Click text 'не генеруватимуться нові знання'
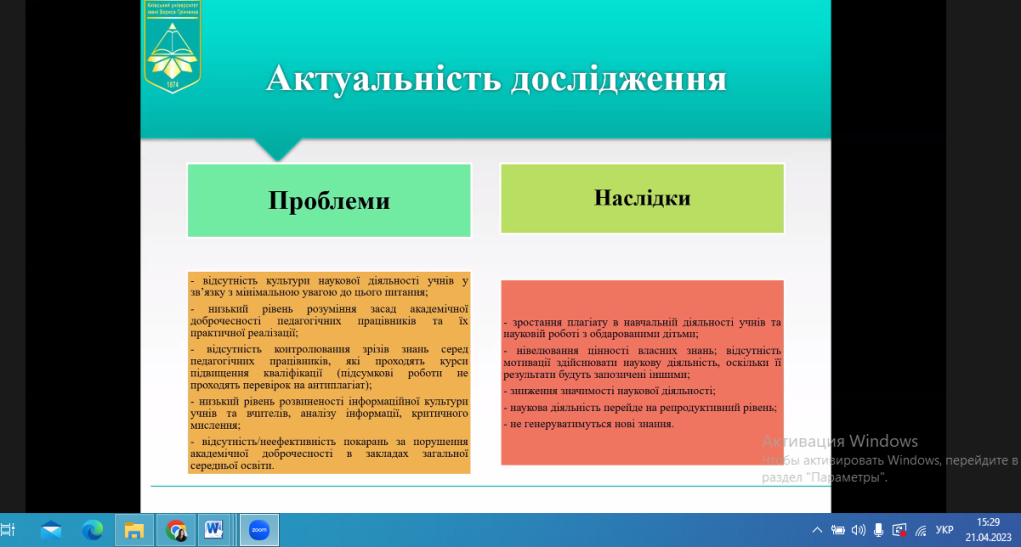1021x547 pixels. tap(591, 424)
